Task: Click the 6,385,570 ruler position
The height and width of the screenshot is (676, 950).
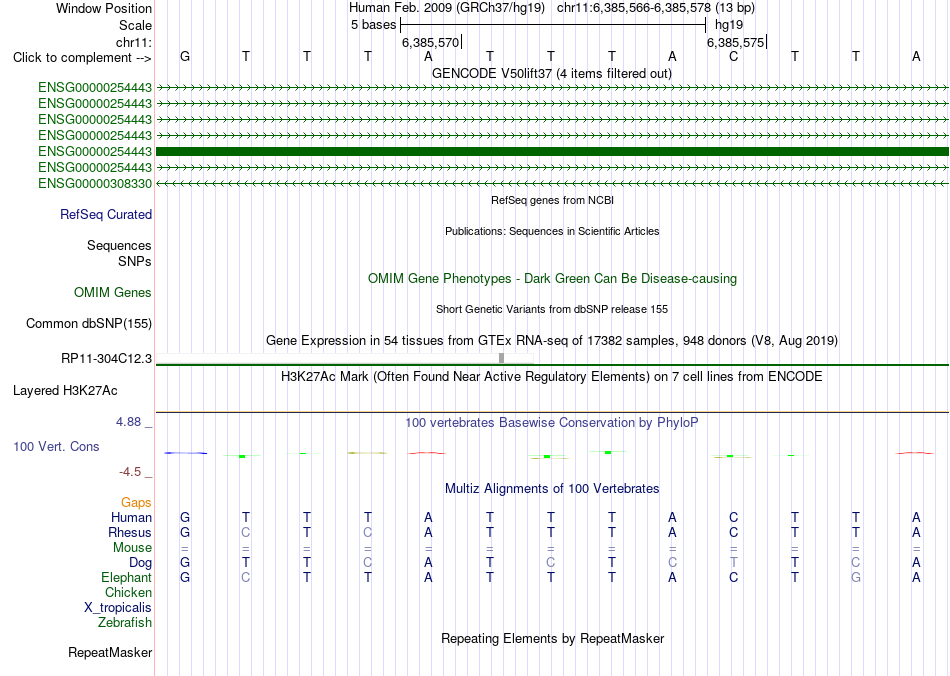Action: click(430, 42)
